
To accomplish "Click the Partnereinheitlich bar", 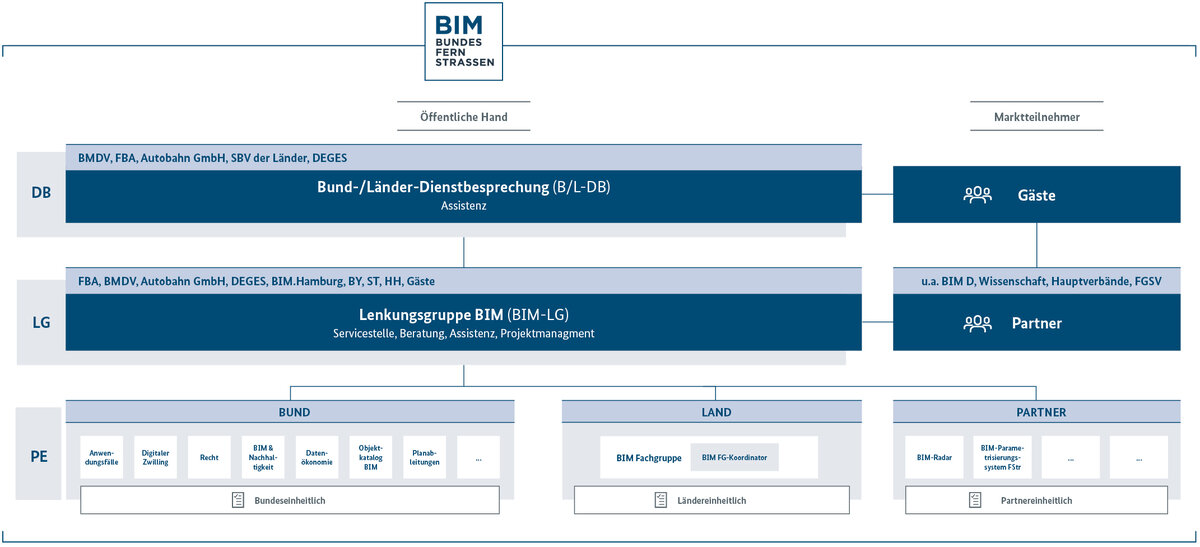I will click(1036, 500).
